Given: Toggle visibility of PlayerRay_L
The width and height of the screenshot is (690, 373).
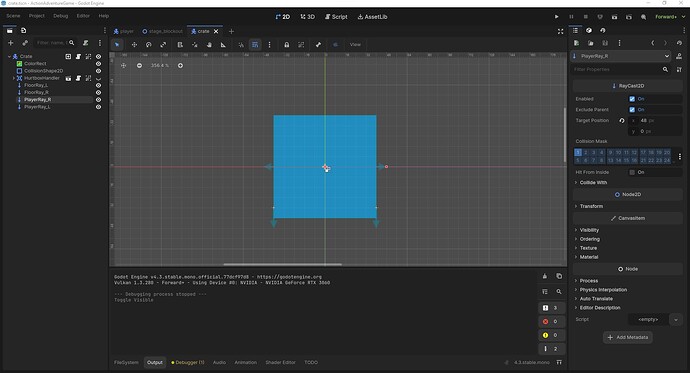Looking at the screenshot, I should tap(99, 107).
